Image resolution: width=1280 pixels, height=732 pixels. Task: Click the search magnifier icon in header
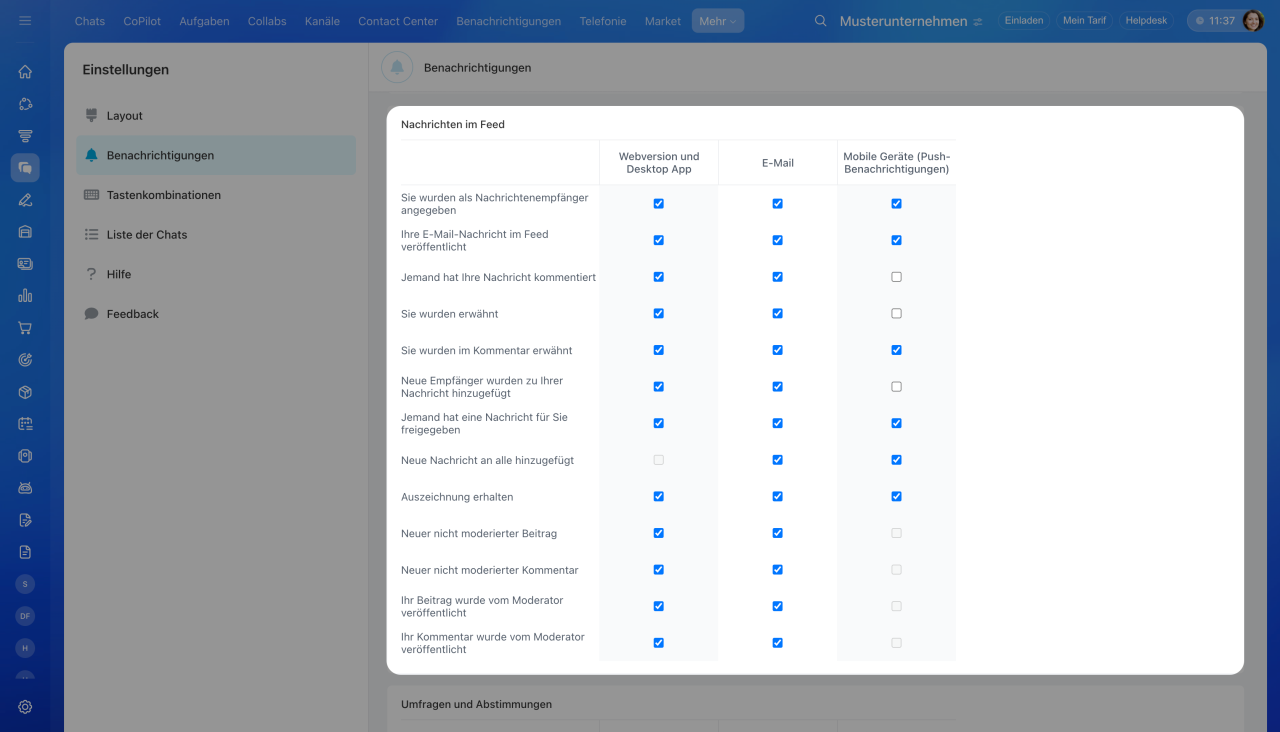(x=821, y=21)
